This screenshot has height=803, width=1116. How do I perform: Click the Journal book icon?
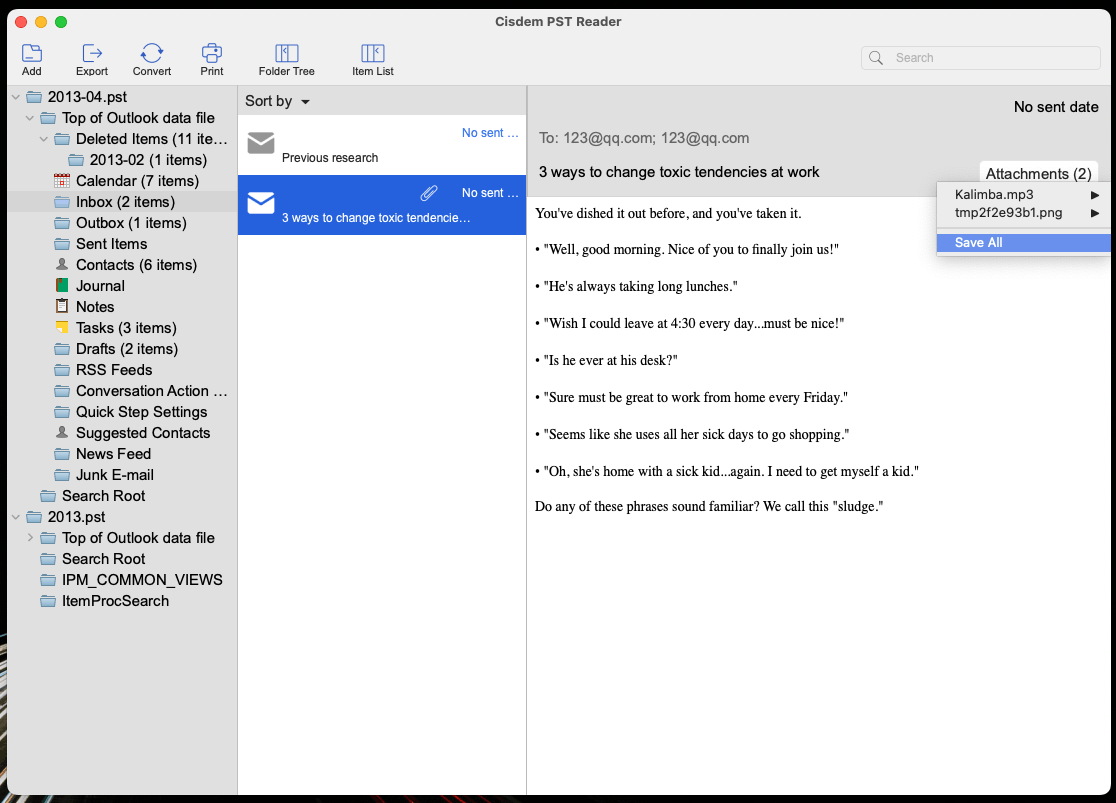click(62, 285)
